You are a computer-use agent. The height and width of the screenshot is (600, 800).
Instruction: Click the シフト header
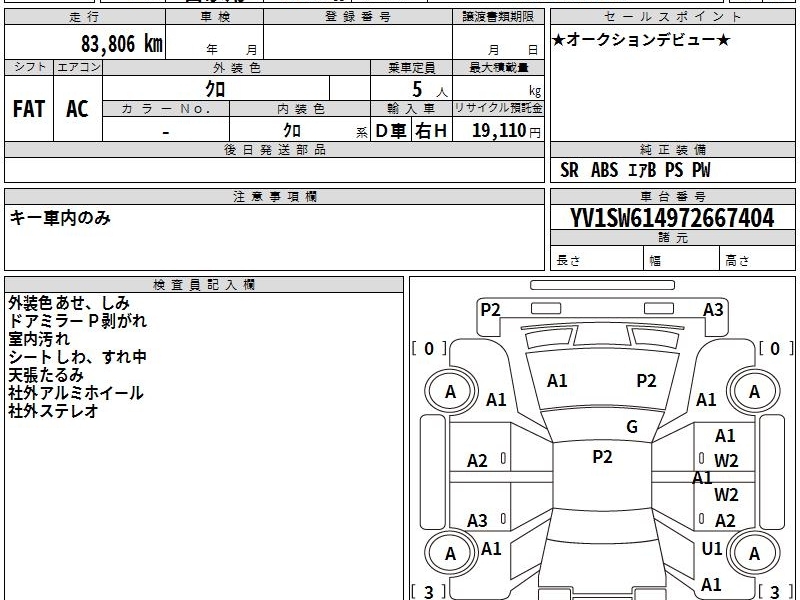[29, 67]
